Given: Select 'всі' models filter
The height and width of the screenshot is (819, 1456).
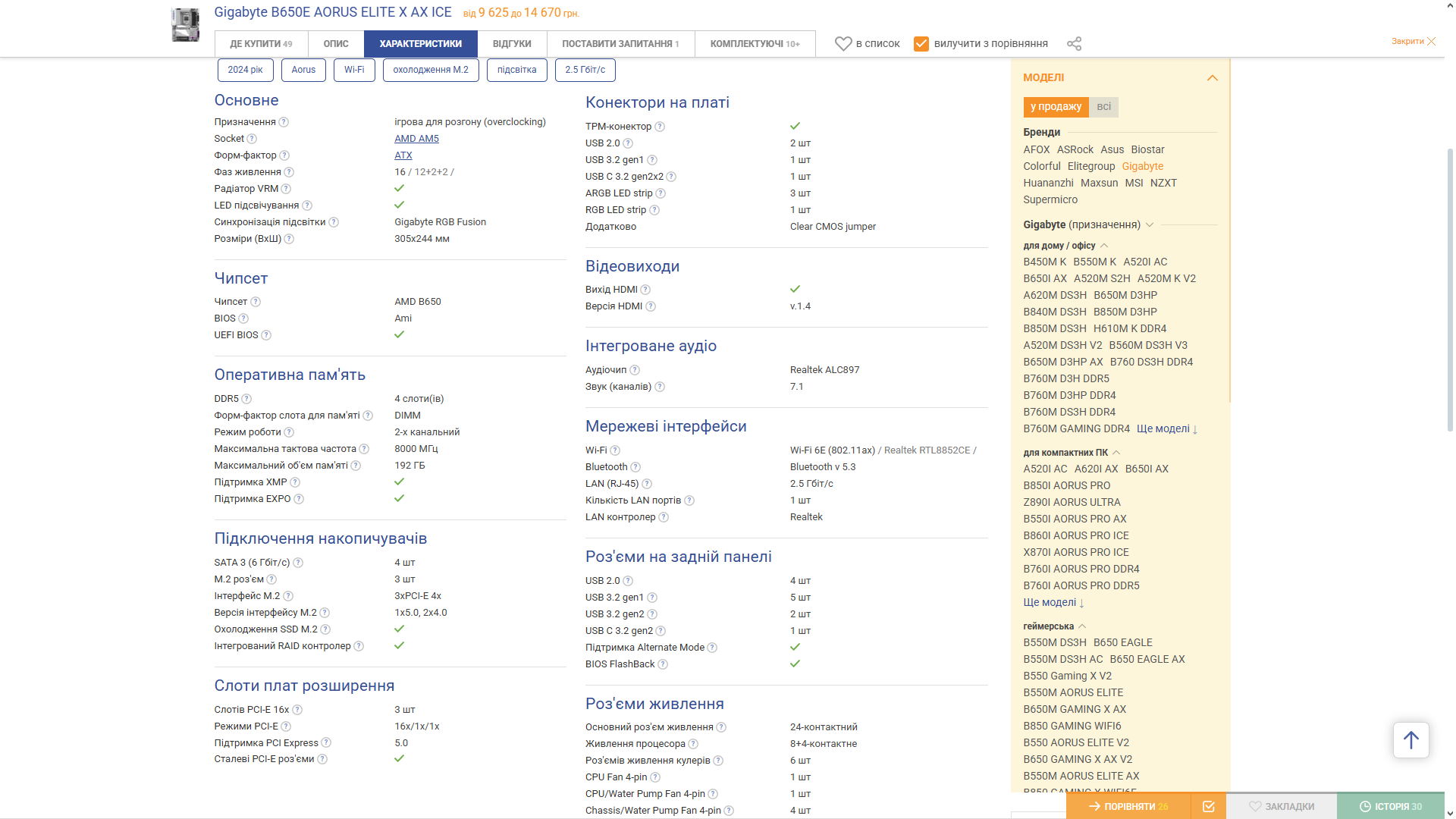Looking at the screenshot, I should 1103,107.
